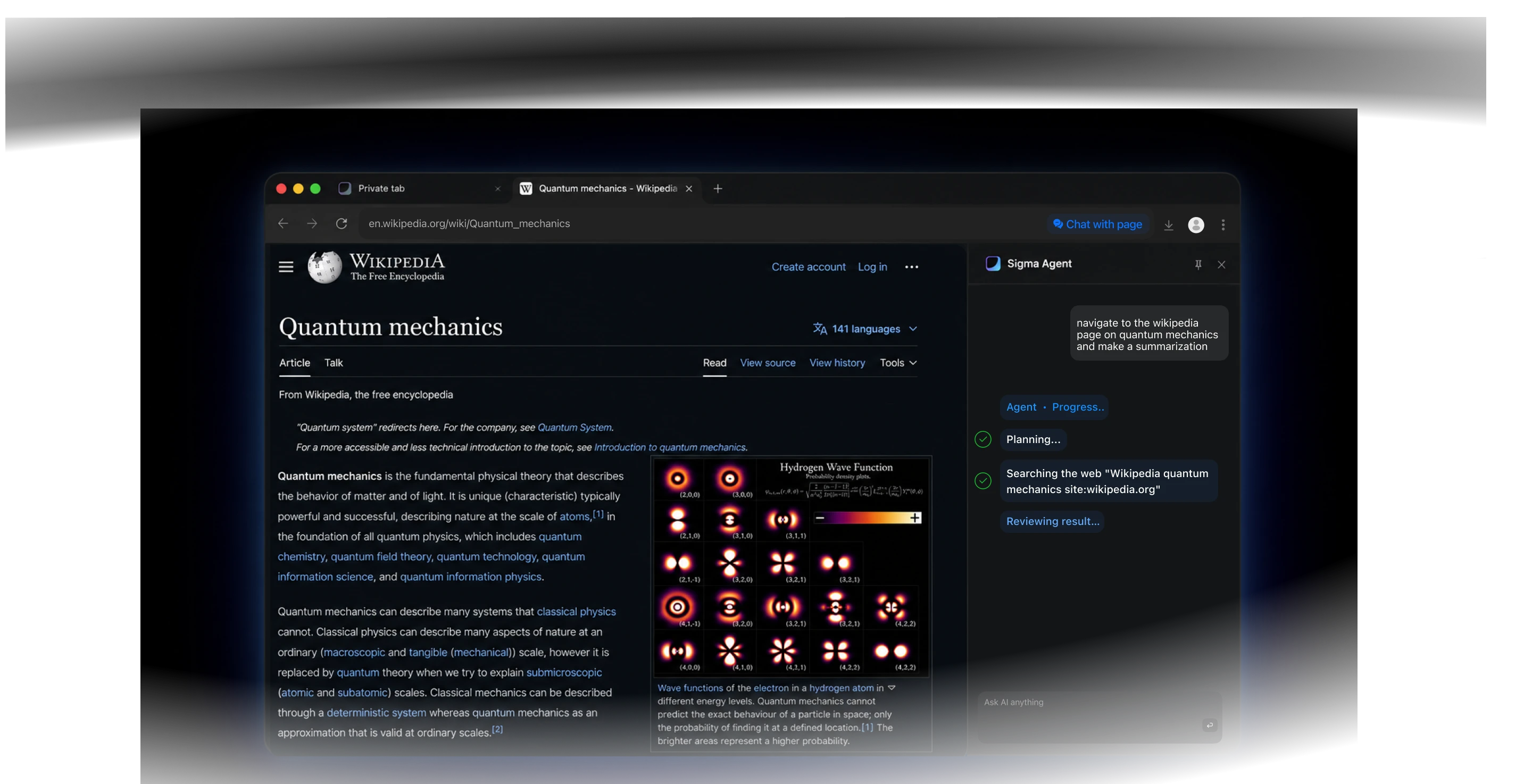
Task: Open the downloads icon in the toolbar
Action: tap(1169, 225)
